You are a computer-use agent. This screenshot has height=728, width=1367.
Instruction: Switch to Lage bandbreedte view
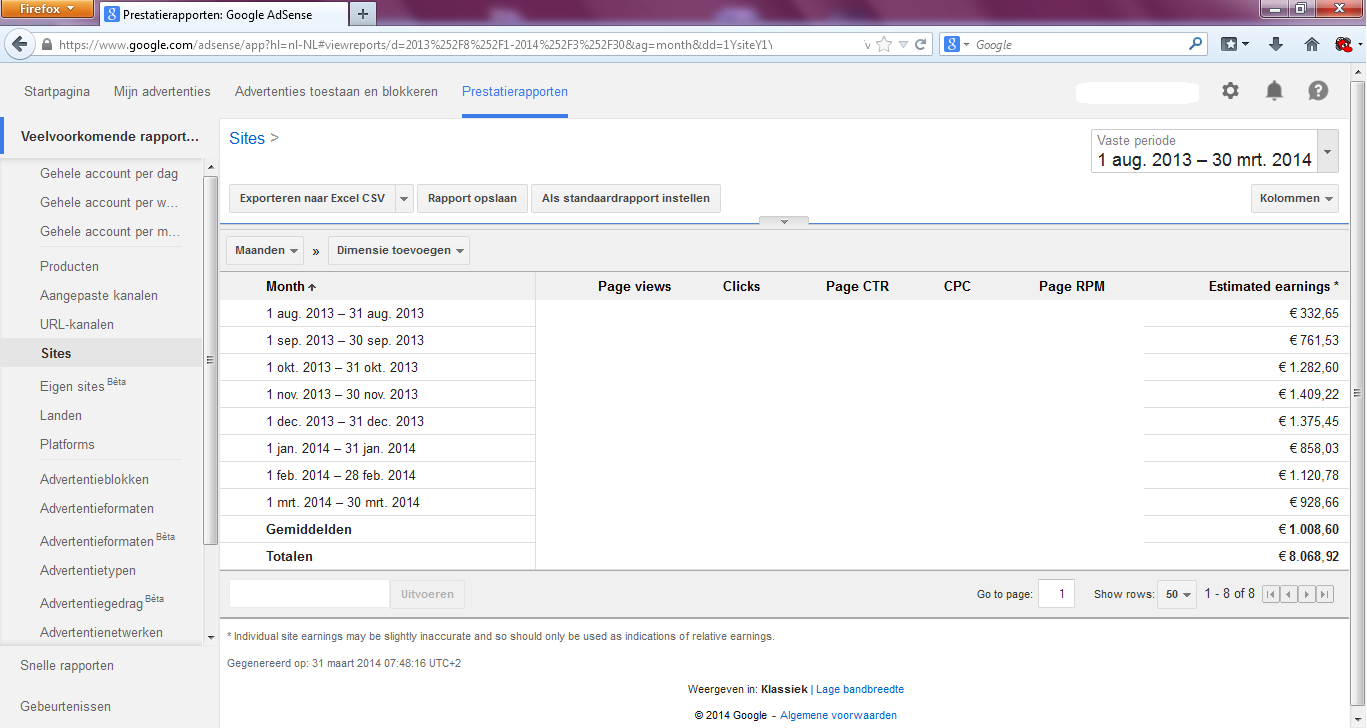(x=860, y=689)
